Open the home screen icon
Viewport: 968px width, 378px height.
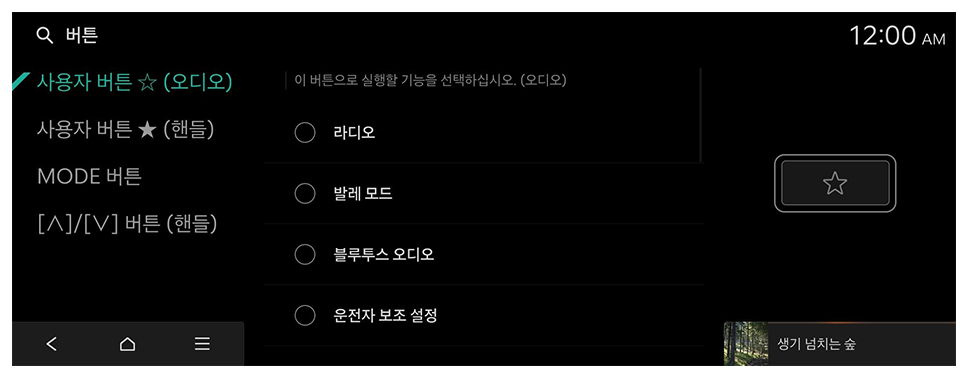(x=127, y=344)
